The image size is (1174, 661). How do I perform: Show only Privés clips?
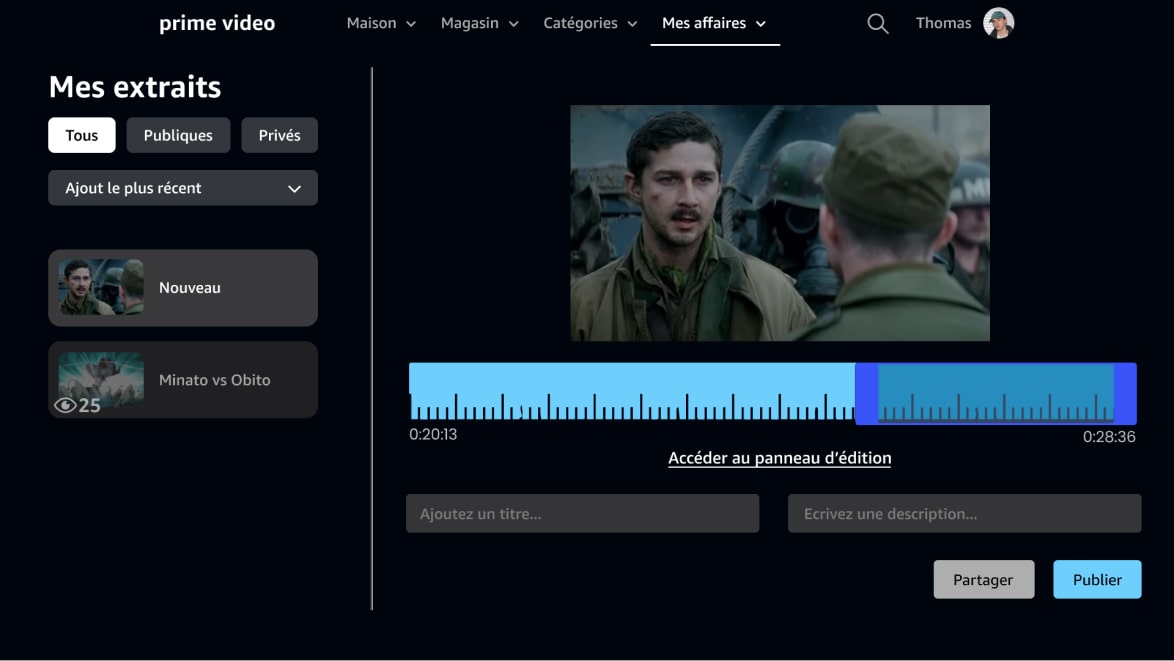pyautogui.click(x=279, y=135)
